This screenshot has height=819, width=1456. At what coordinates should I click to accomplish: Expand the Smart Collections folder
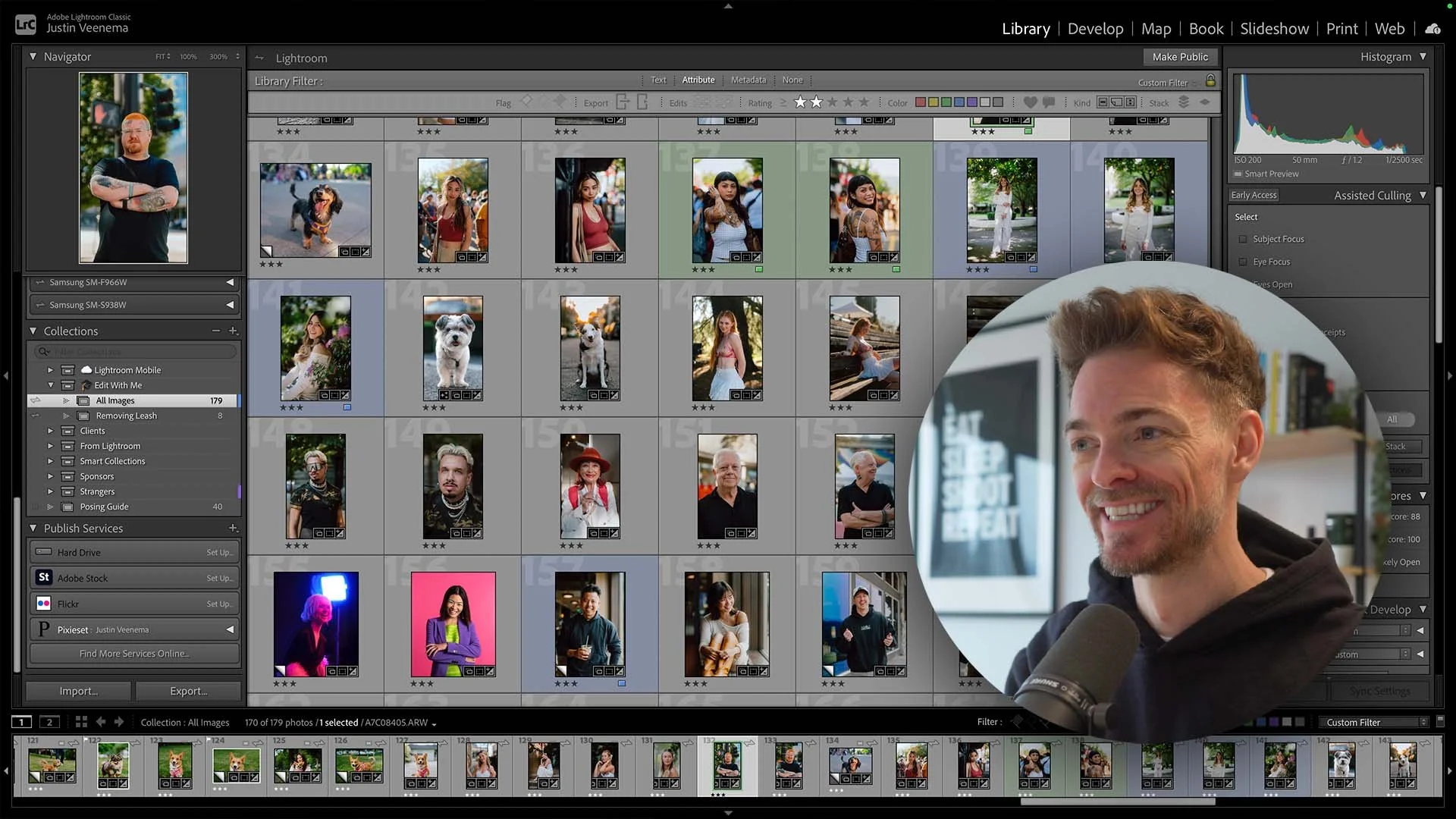(49, 461)
